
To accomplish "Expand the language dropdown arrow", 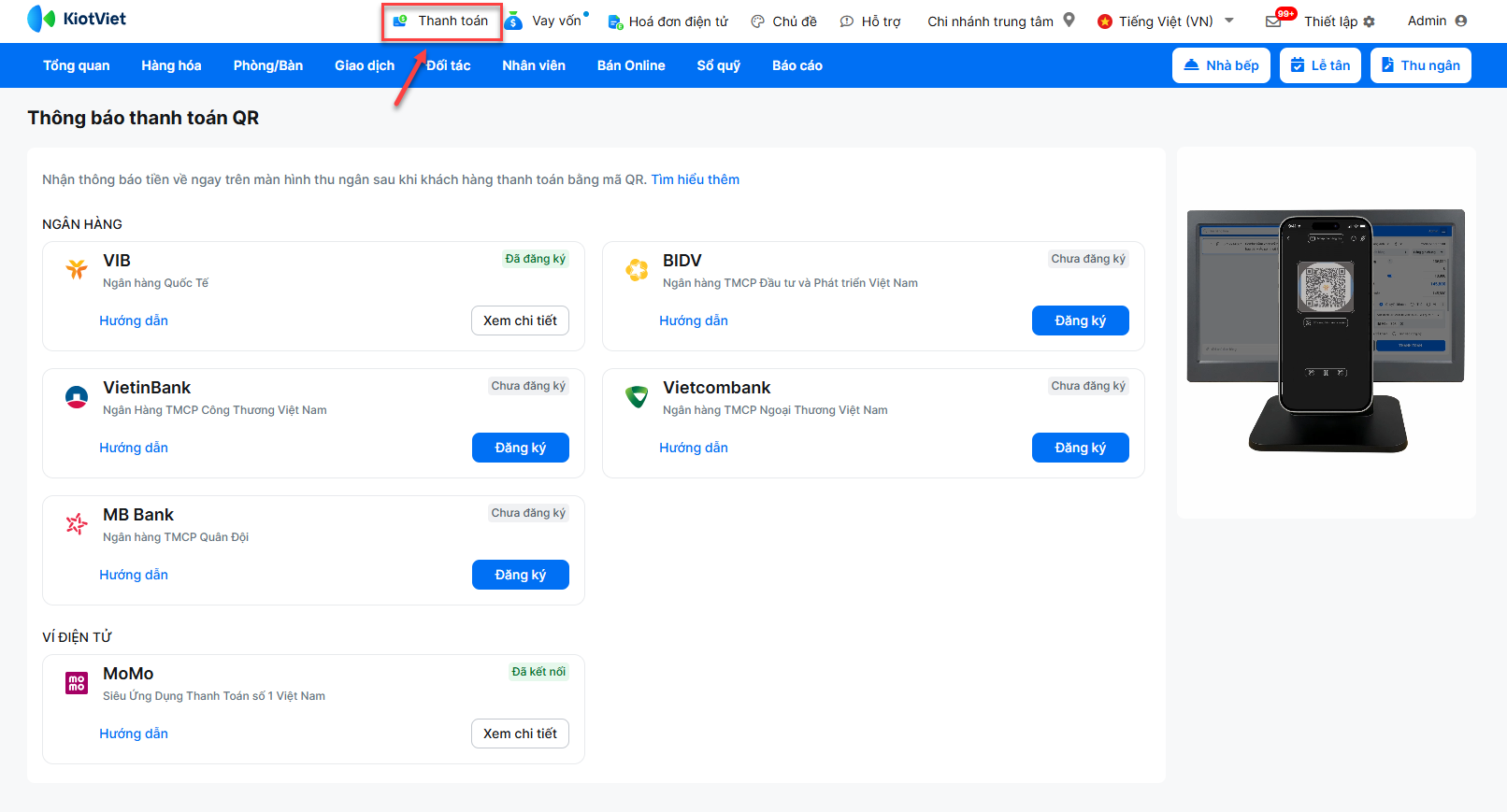I will click(x=1229, y=21).
